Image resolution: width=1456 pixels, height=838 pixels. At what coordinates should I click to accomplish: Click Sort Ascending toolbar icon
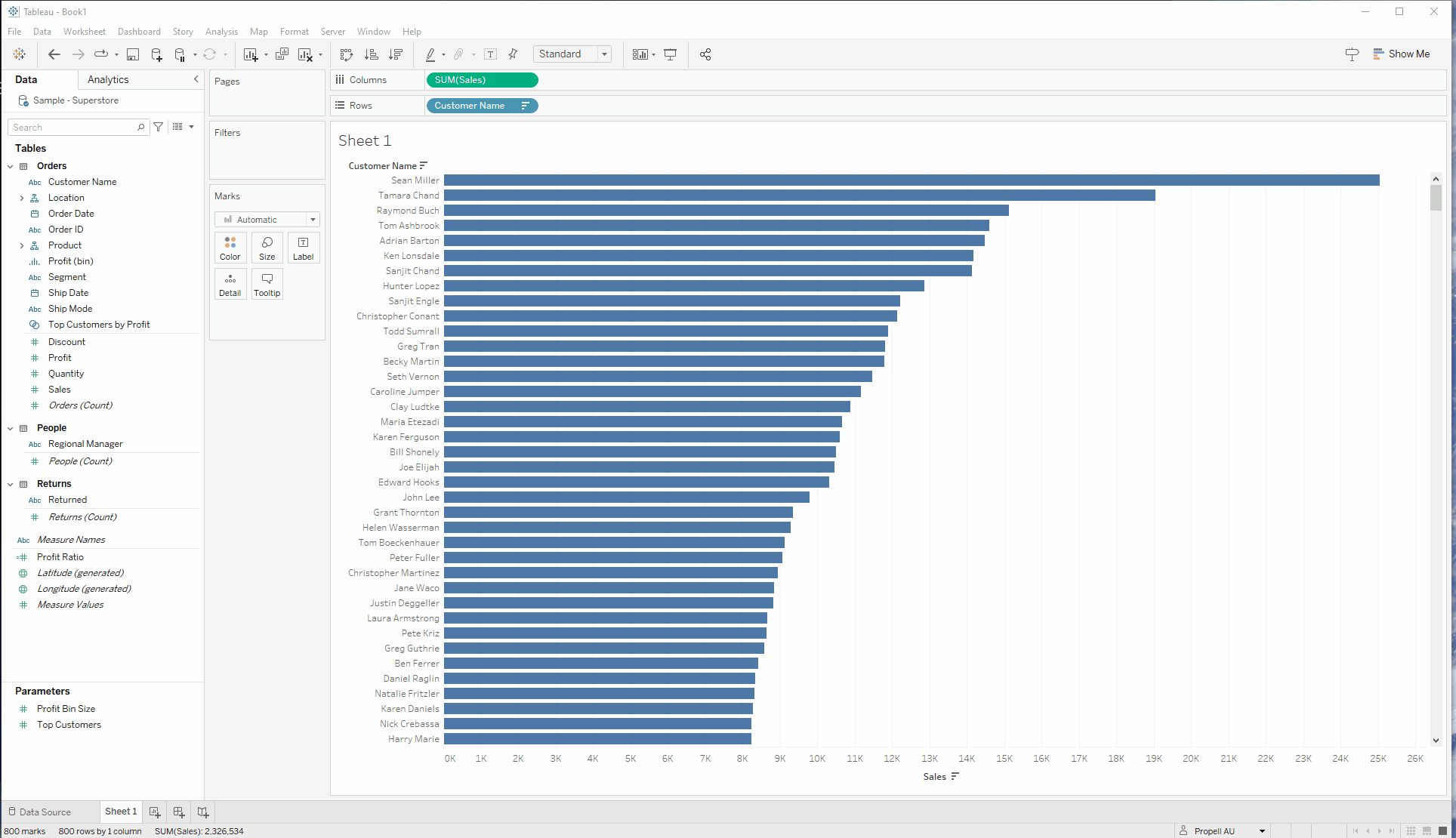(371, 54)
